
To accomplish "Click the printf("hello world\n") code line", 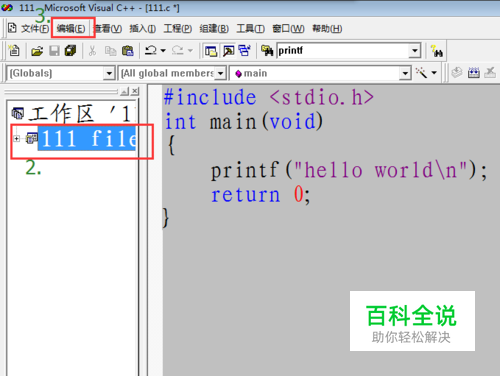I will pyautogui.click(x=349, y=170).
